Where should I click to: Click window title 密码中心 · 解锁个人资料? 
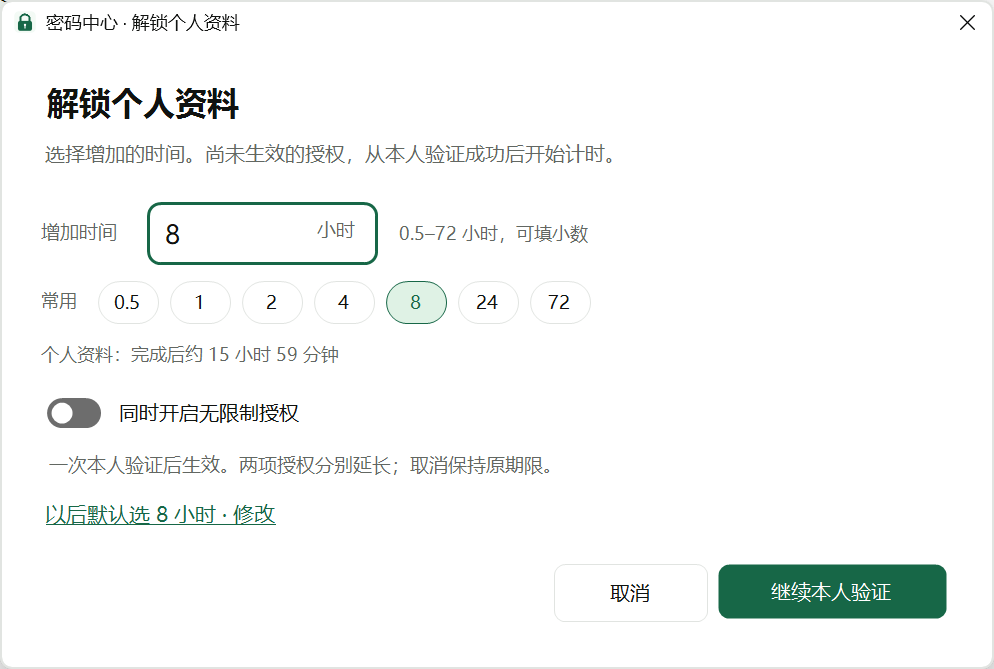[x=142, y=23]
